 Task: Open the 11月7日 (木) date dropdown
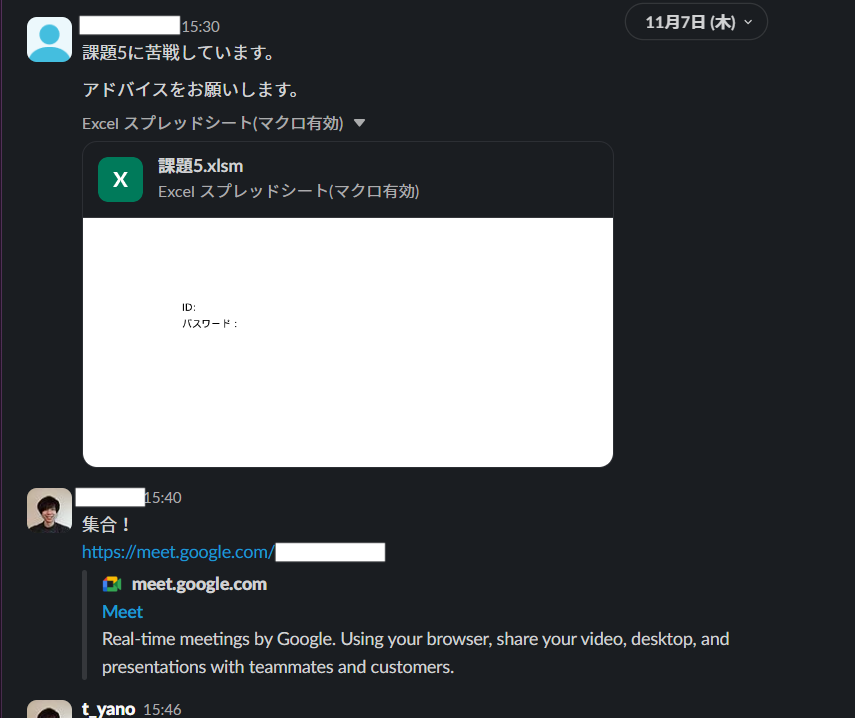click(696, 22)
